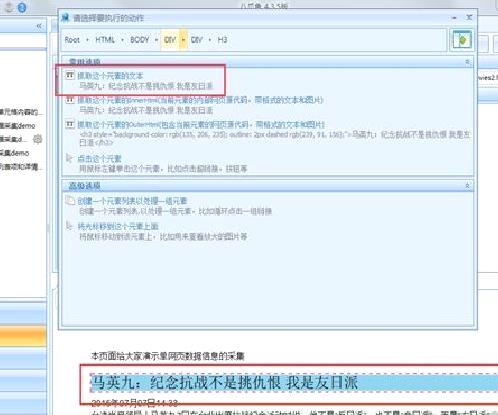This screenshot has height=415, width=498.
Task: Choose create an element list option
Action: pyautogui.click(x=132, y=201)
